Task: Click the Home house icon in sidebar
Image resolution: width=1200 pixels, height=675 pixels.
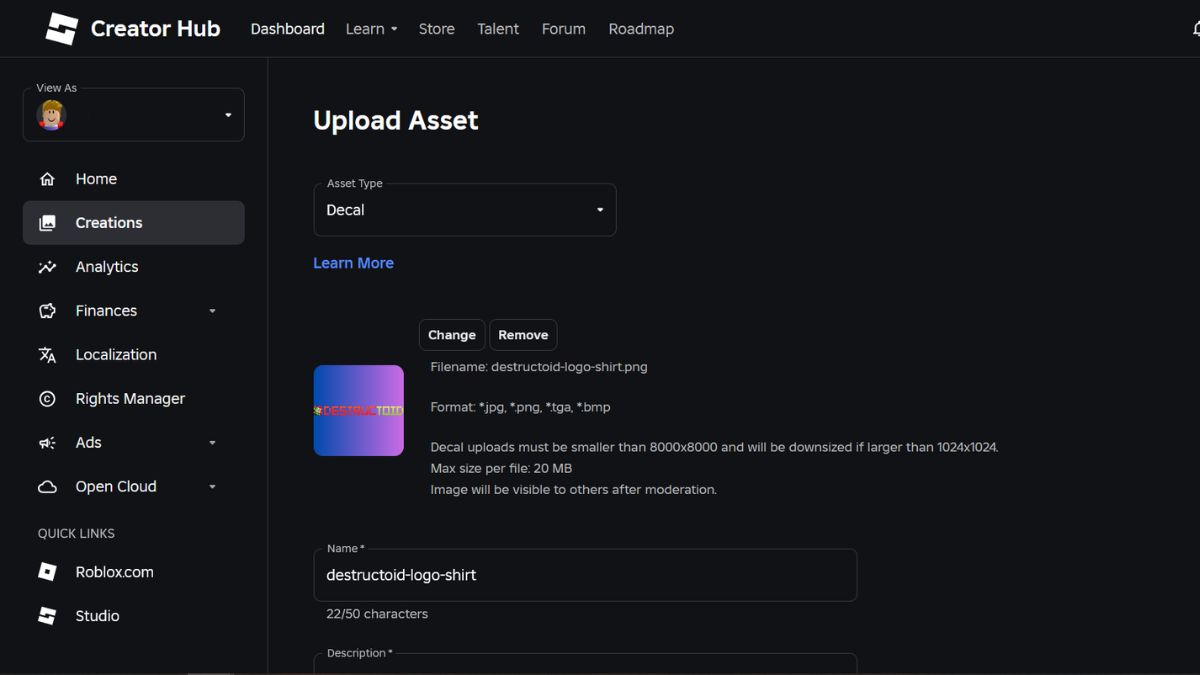Action: [47, 179]
